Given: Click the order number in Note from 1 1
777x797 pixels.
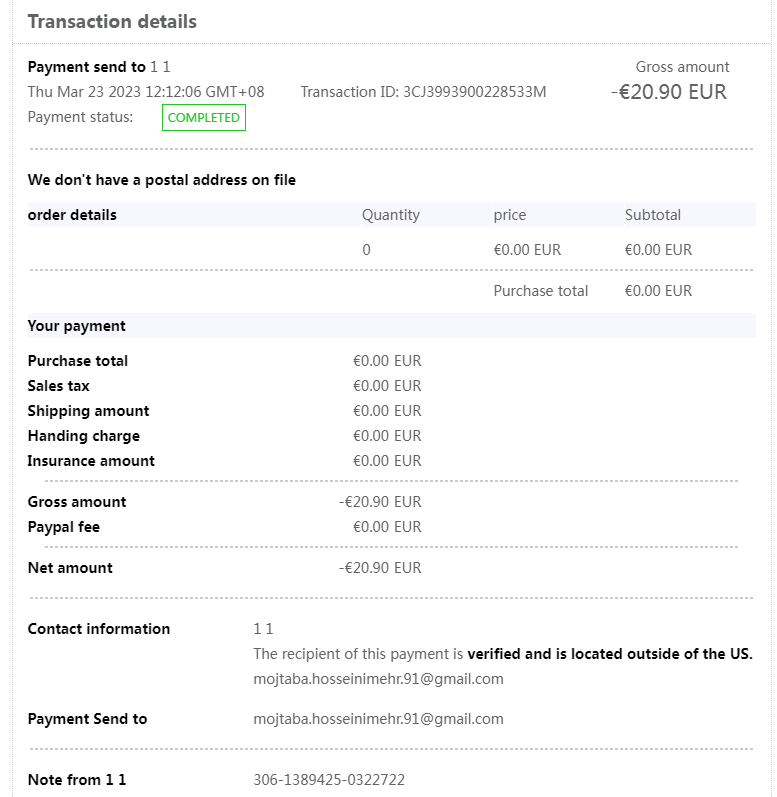Looking at the screenshot, I should pos(329,780).
